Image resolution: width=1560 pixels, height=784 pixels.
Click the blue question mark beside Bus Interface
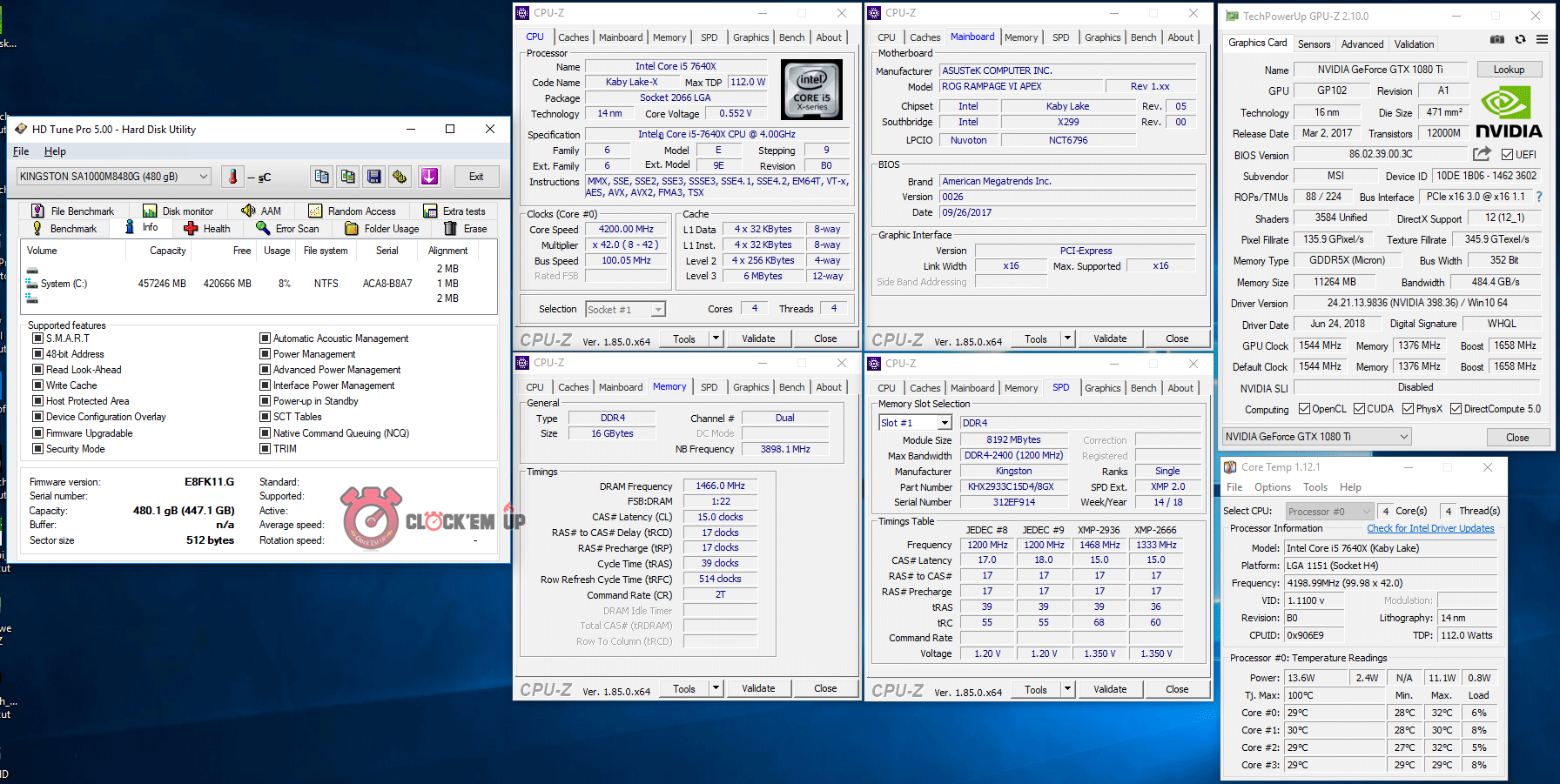point(1538,197)
